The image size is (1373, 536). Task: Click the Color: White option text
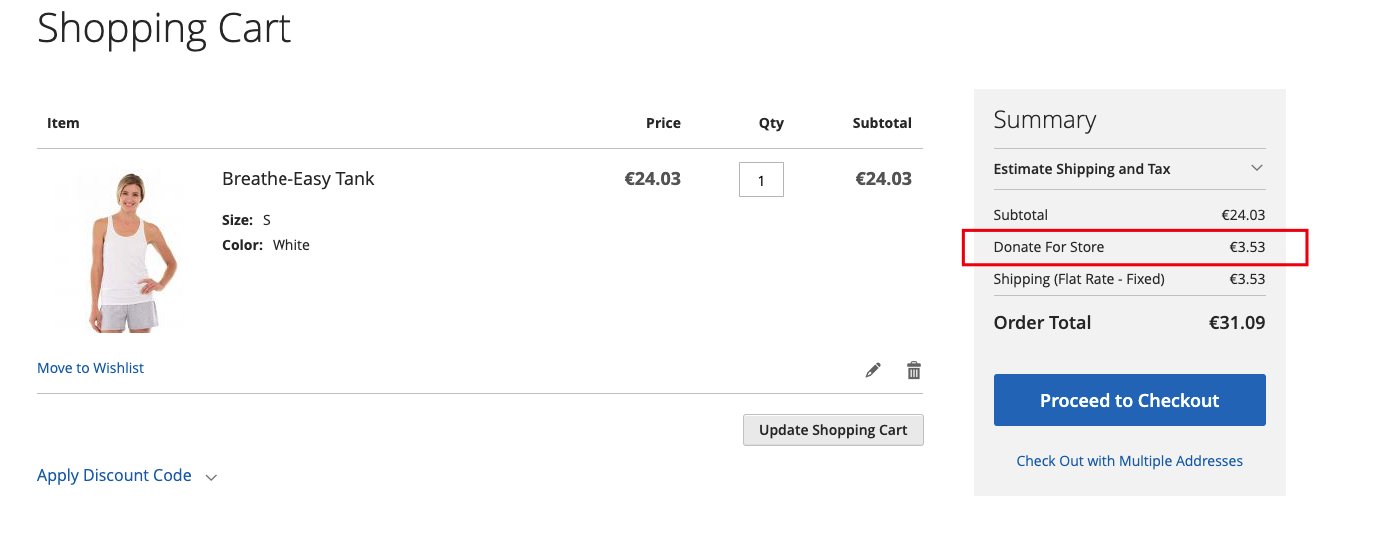pos(266,245)
